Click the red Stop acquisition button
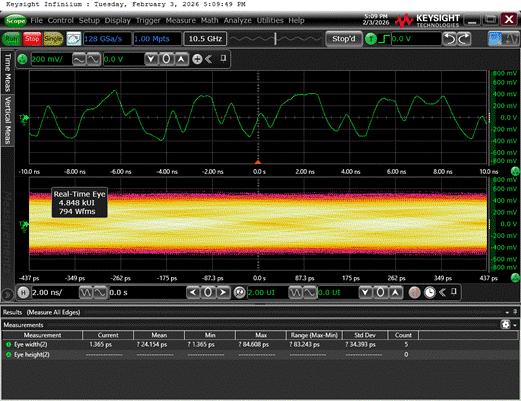 (32, 39)
